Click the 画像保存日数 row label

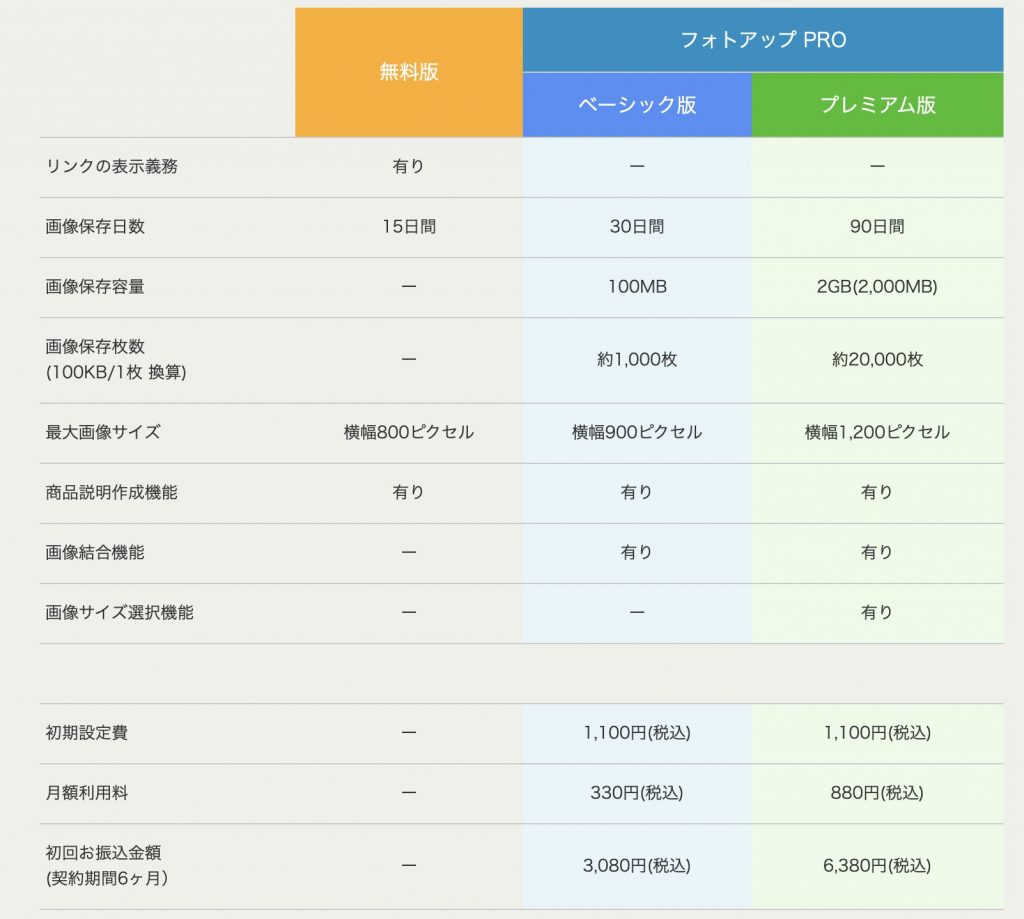click(x=95, y=227)
